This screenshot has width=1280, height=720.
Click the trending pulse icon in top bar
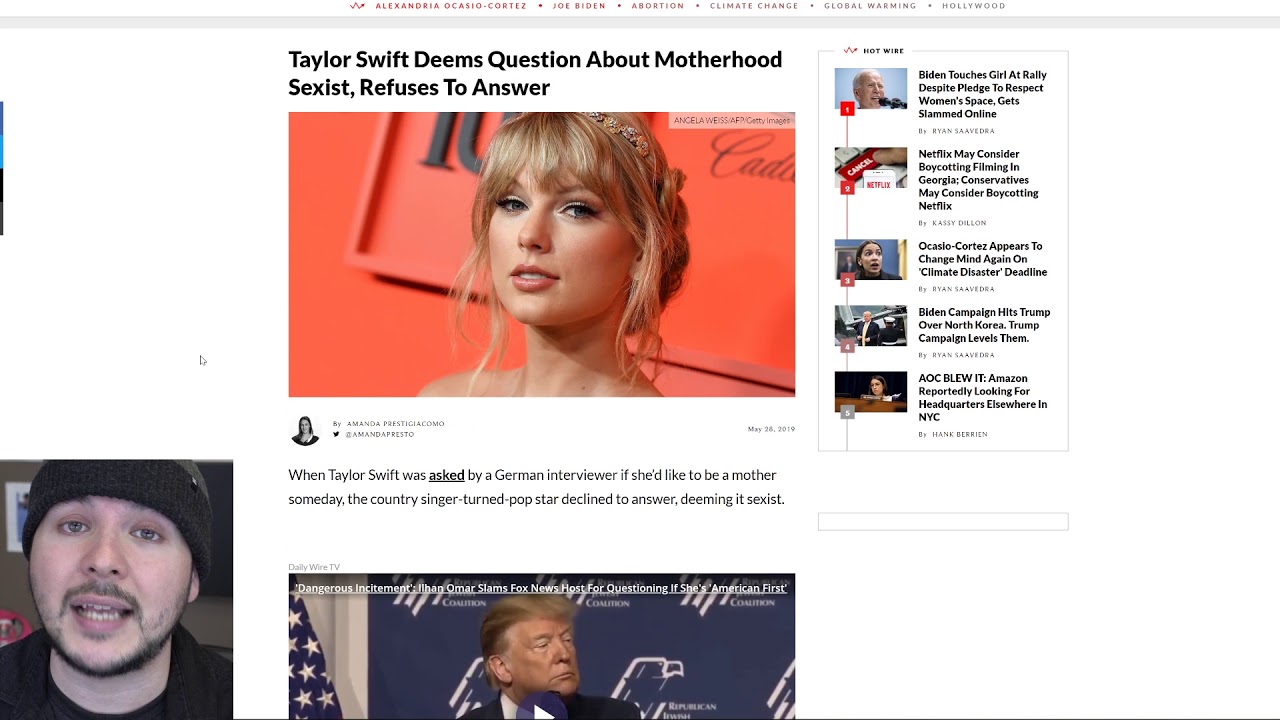click(x=357, y=6)
